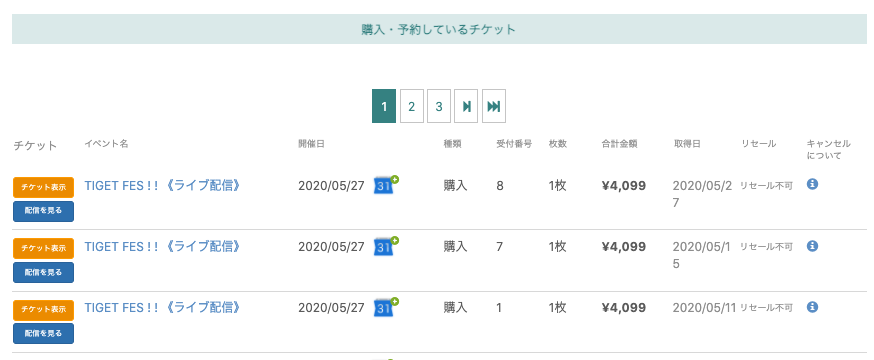Click ¥4,099 in reception number 8 row
This screenshot has height=360, width=874.
[x=624, y=186]
